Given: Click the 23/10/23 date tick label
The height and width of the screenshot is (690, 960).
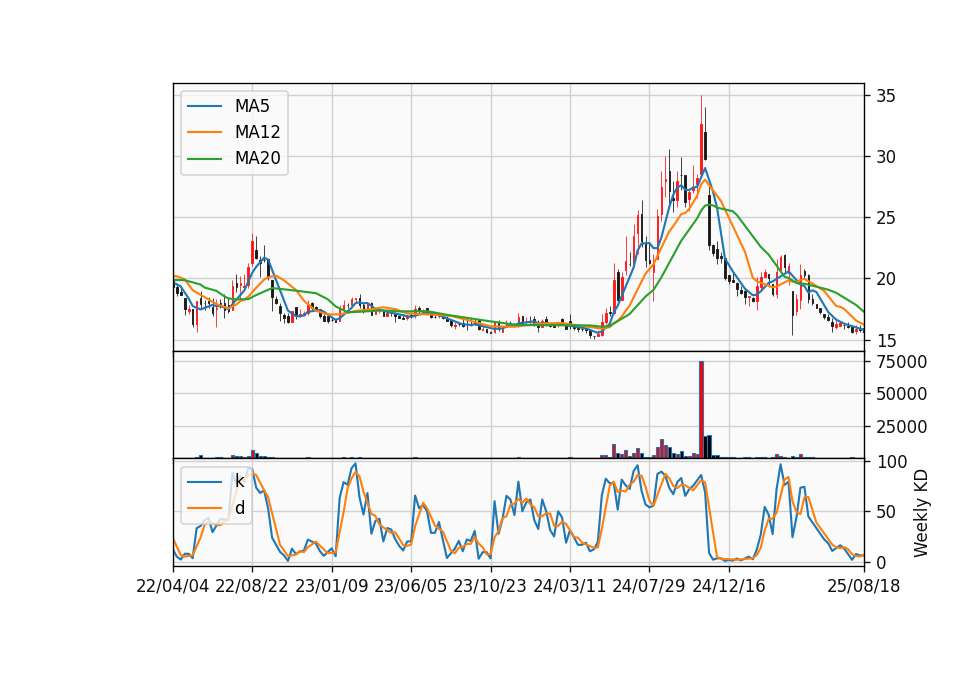Looking at the screenshot, I should 490,586.
